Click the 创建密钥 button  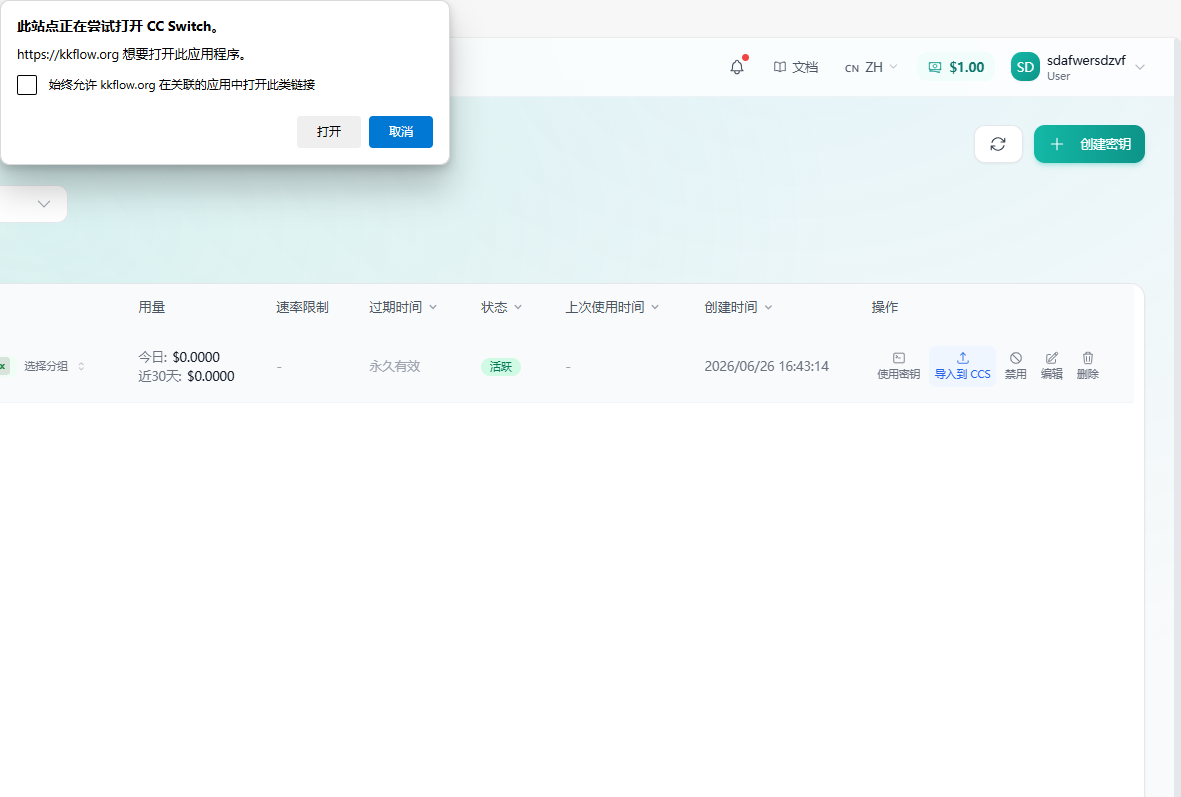click(1089, 144)
